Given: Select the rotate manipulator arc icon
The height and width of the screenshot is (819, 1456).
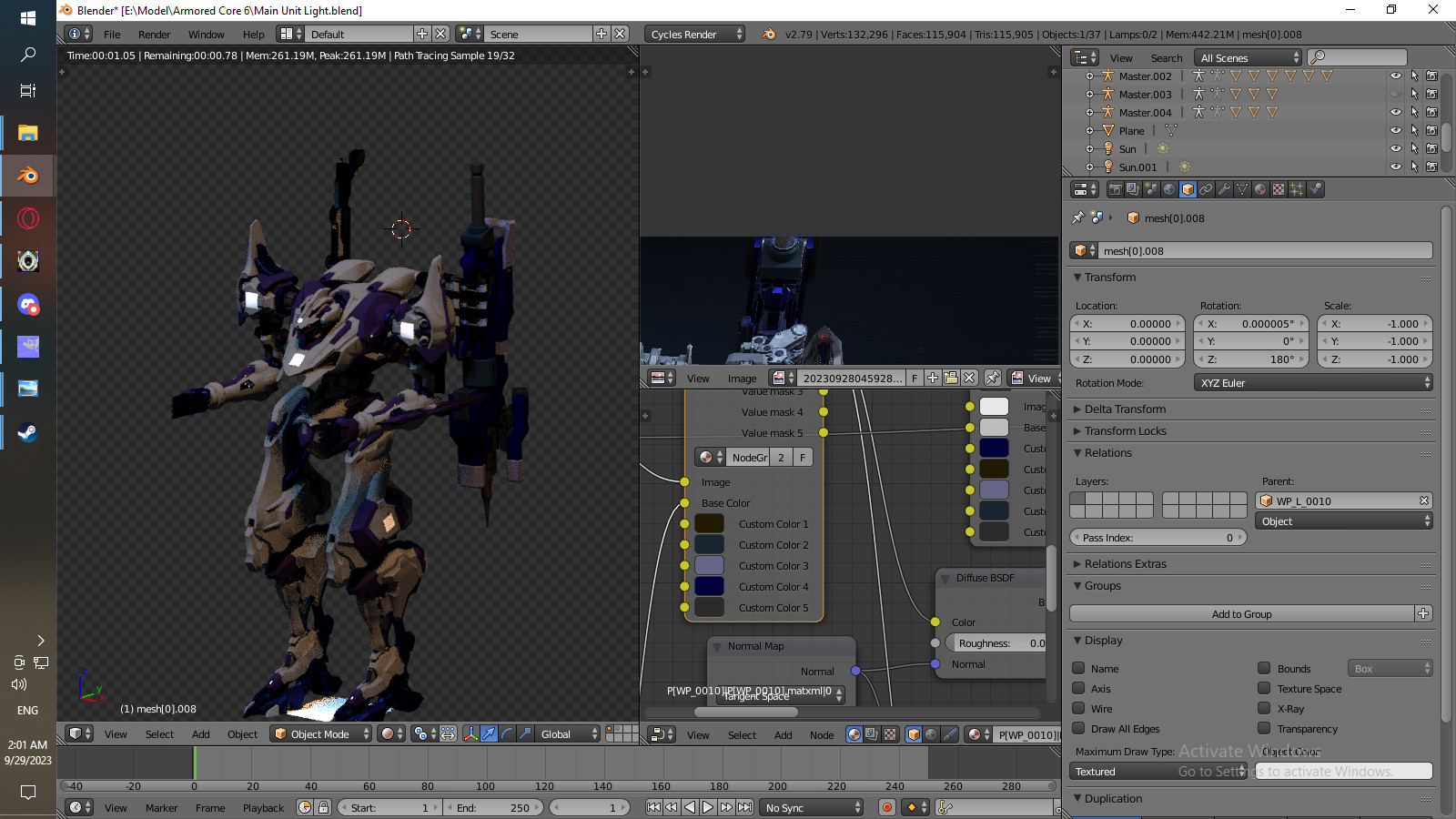Looking at the screenshot, I should pos(507,733).
